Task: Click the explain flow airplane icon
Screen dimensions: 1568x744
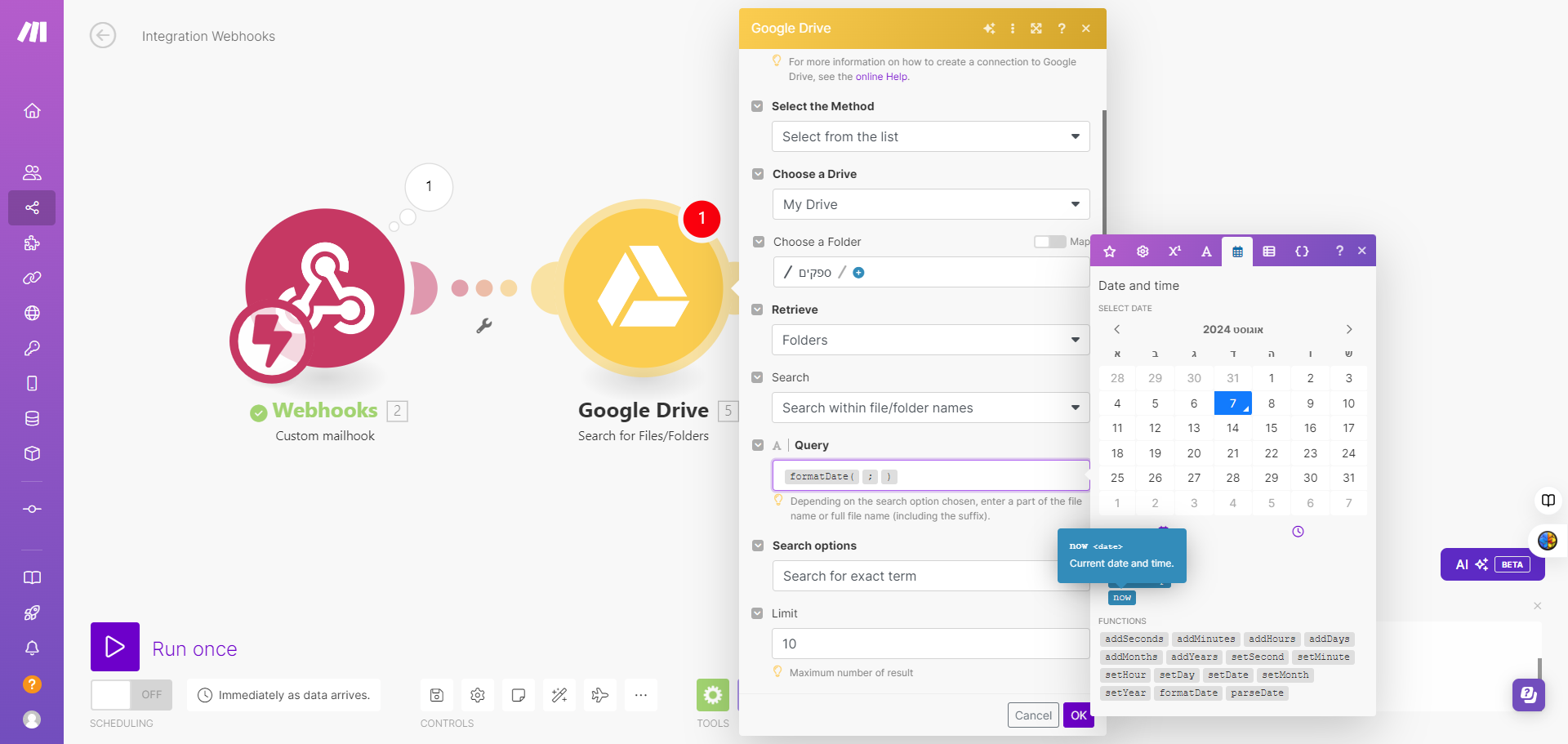Action: click(600, 695)
